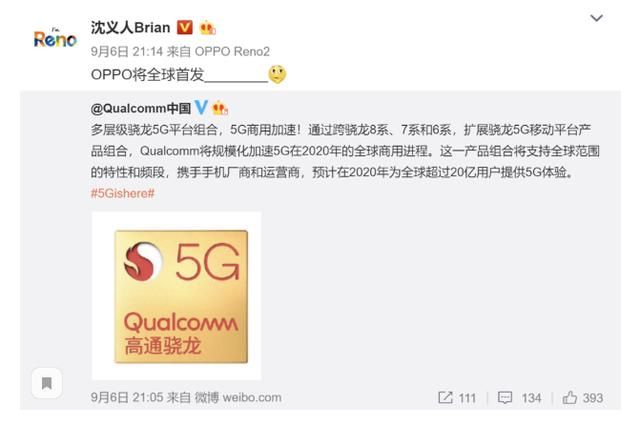Open 沈义人Brian's profile name
Screen dimensions: 640x425
pos(130,27)
